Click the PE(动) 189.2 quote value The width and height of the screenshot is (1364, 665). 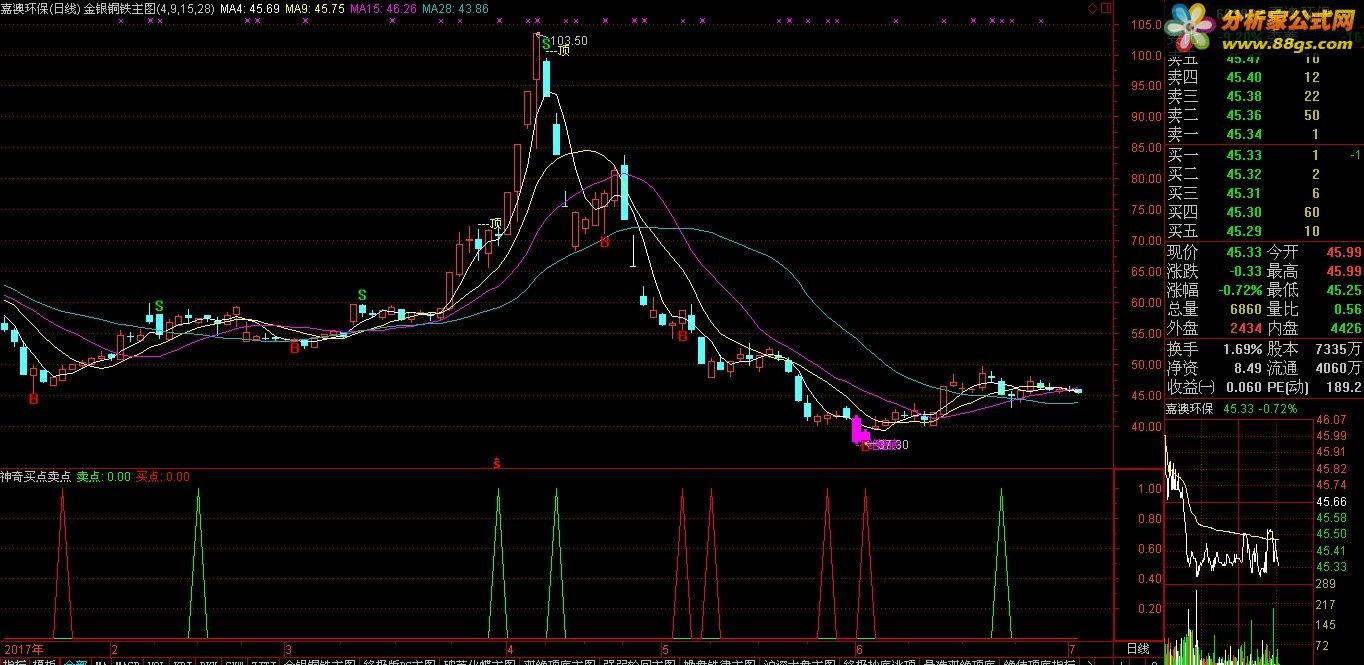point(1344,387)
